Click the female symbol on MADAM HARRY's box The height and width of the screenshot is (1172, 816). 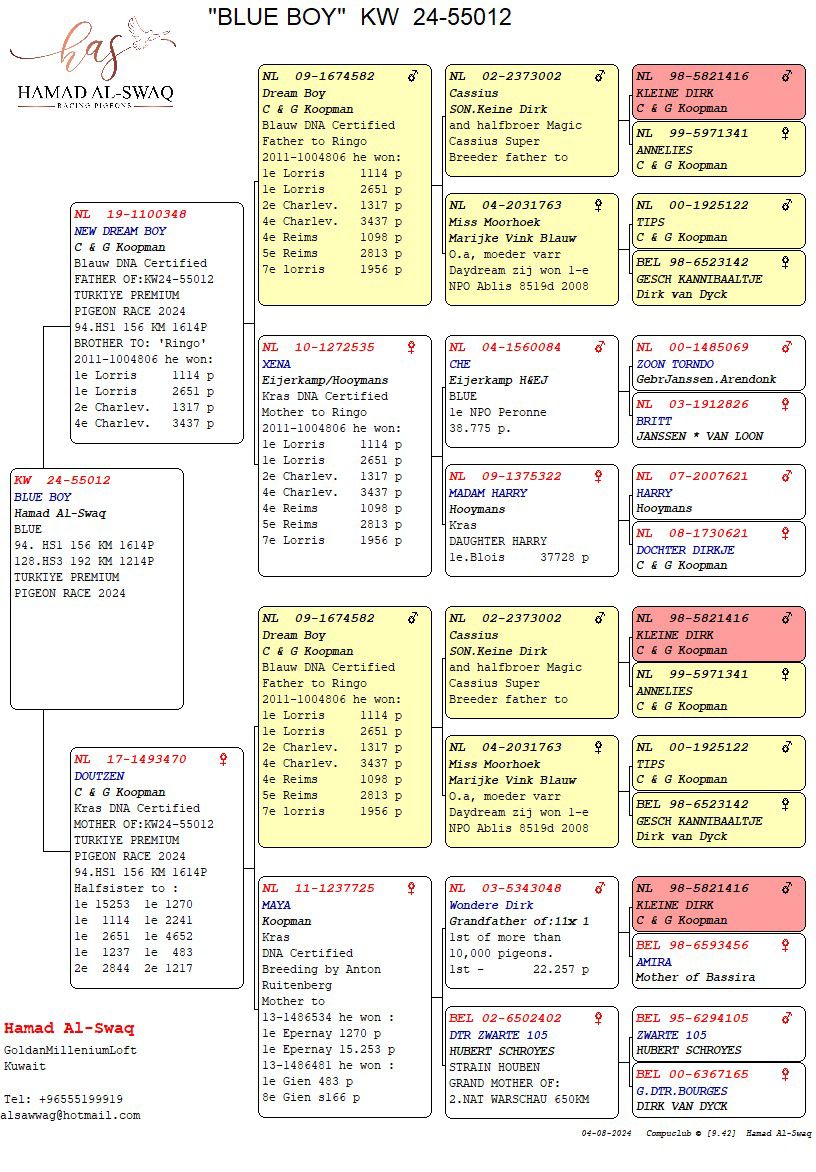pos(599,476)
